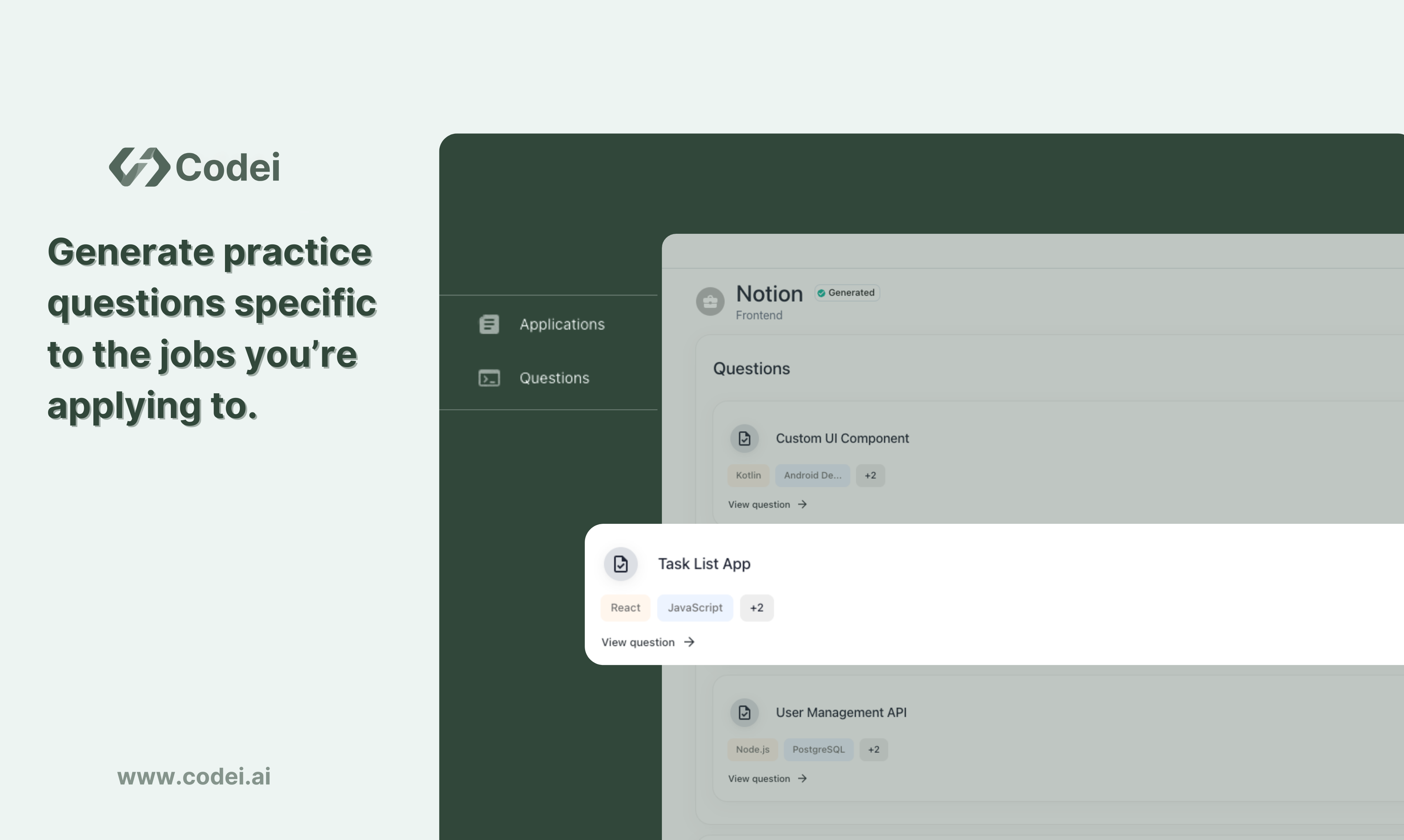The height and width of the screenshot is (840, 1404).
Task: Click the Task List App document icon
Action: [620, 564]
